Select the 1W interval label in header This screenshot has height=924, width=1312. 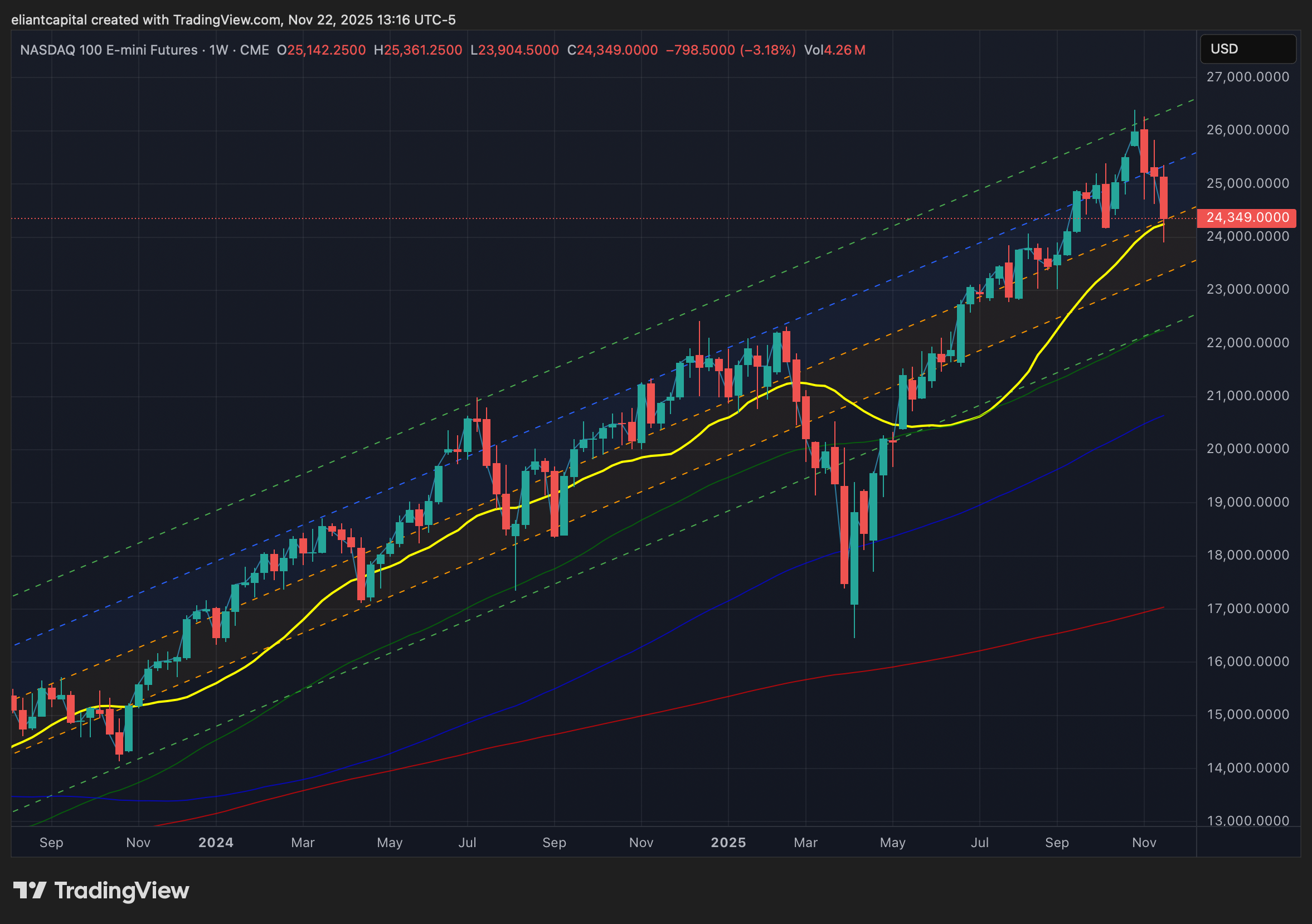[x=219, y=50]
